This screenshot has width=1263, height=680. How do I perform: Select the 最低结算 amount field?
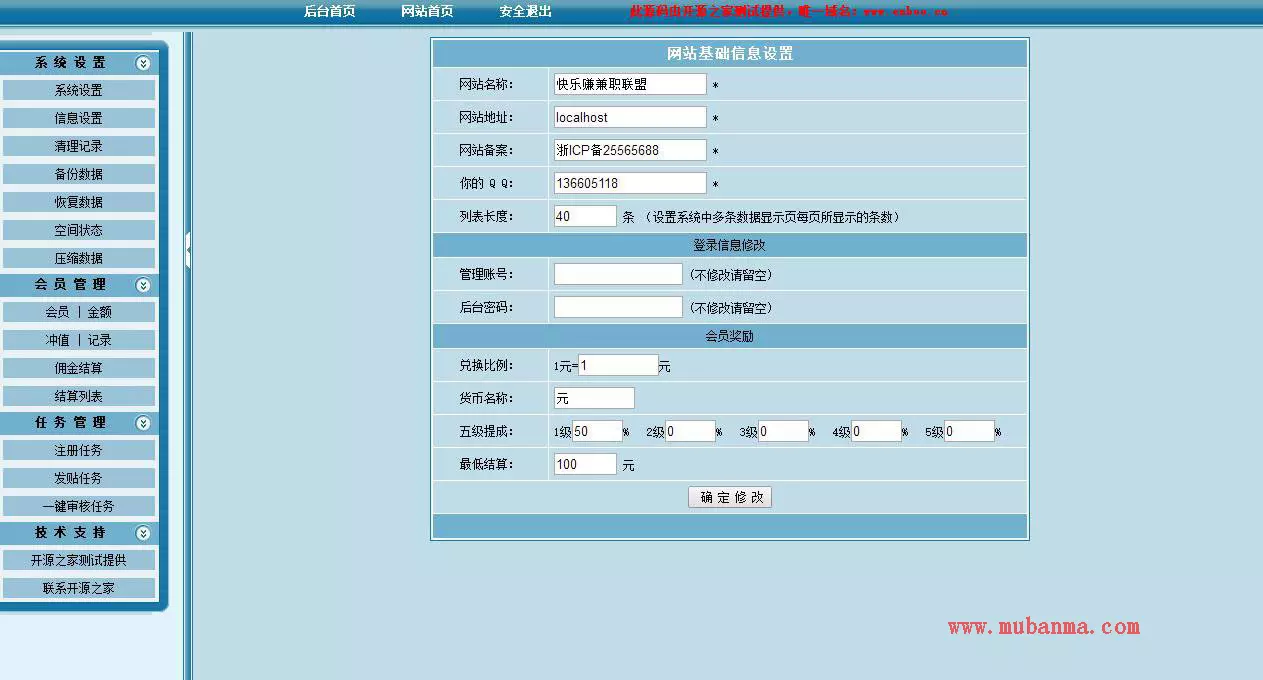pyautogui.click(x=585, y=464)
